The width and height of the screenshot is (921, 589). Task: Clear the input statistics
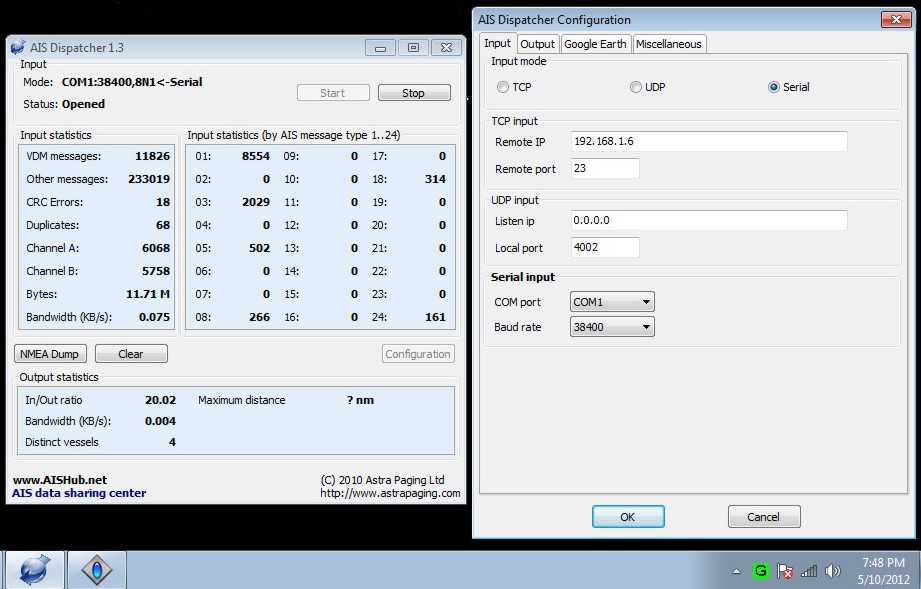(131, 354)
